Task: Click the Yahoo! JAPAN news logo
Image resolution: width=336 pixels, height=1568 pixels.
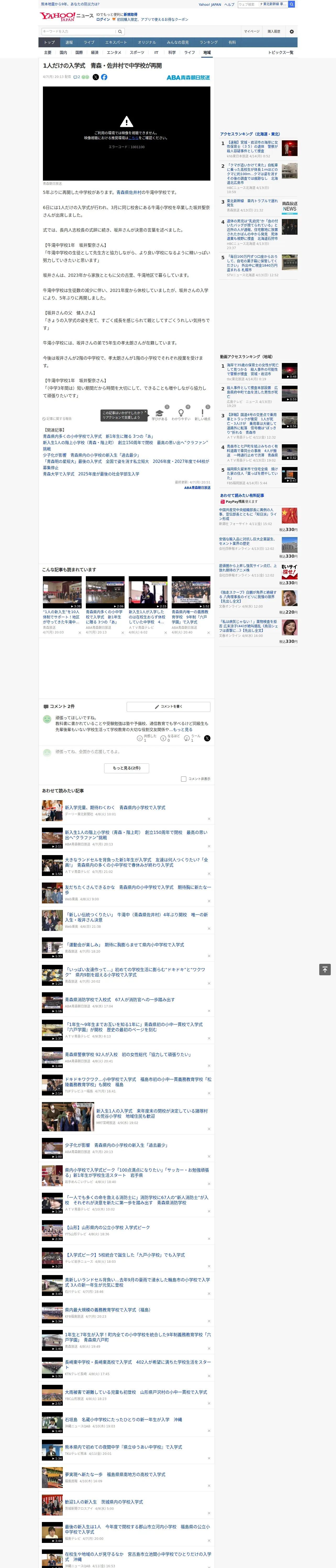Action: (66, 16)
